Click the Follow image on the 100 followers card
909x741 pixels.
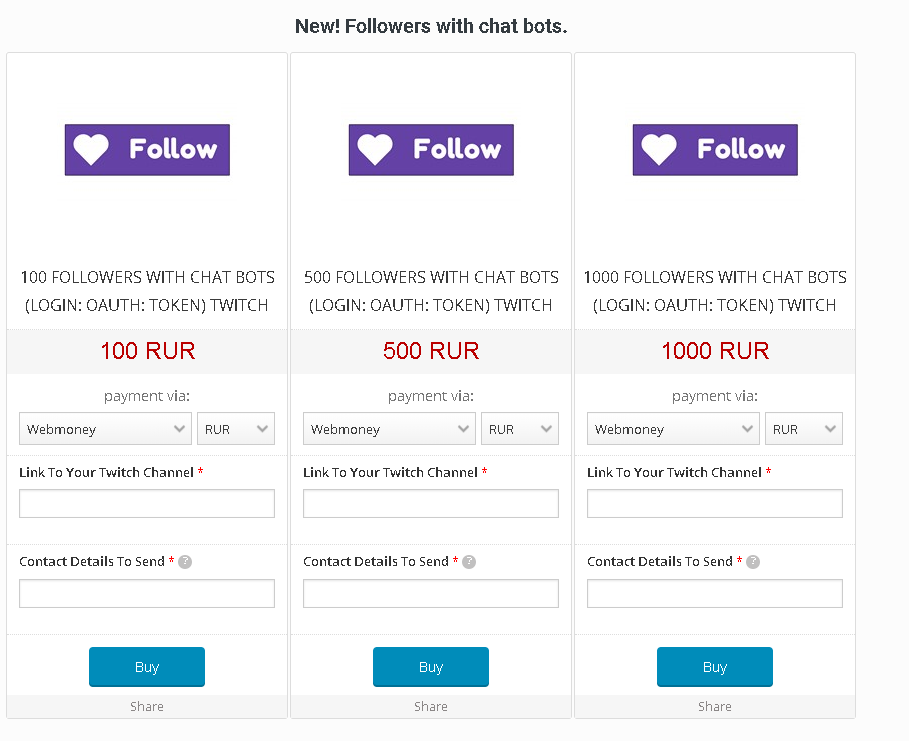coord(147,150)
